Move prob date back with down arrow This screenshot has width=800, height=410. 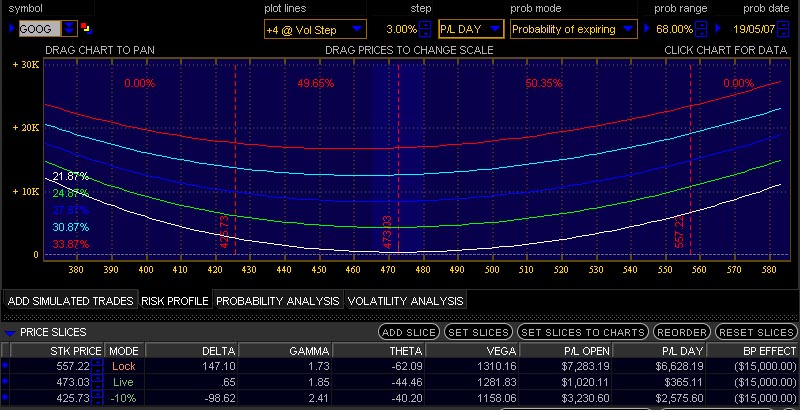pos(783,33)
